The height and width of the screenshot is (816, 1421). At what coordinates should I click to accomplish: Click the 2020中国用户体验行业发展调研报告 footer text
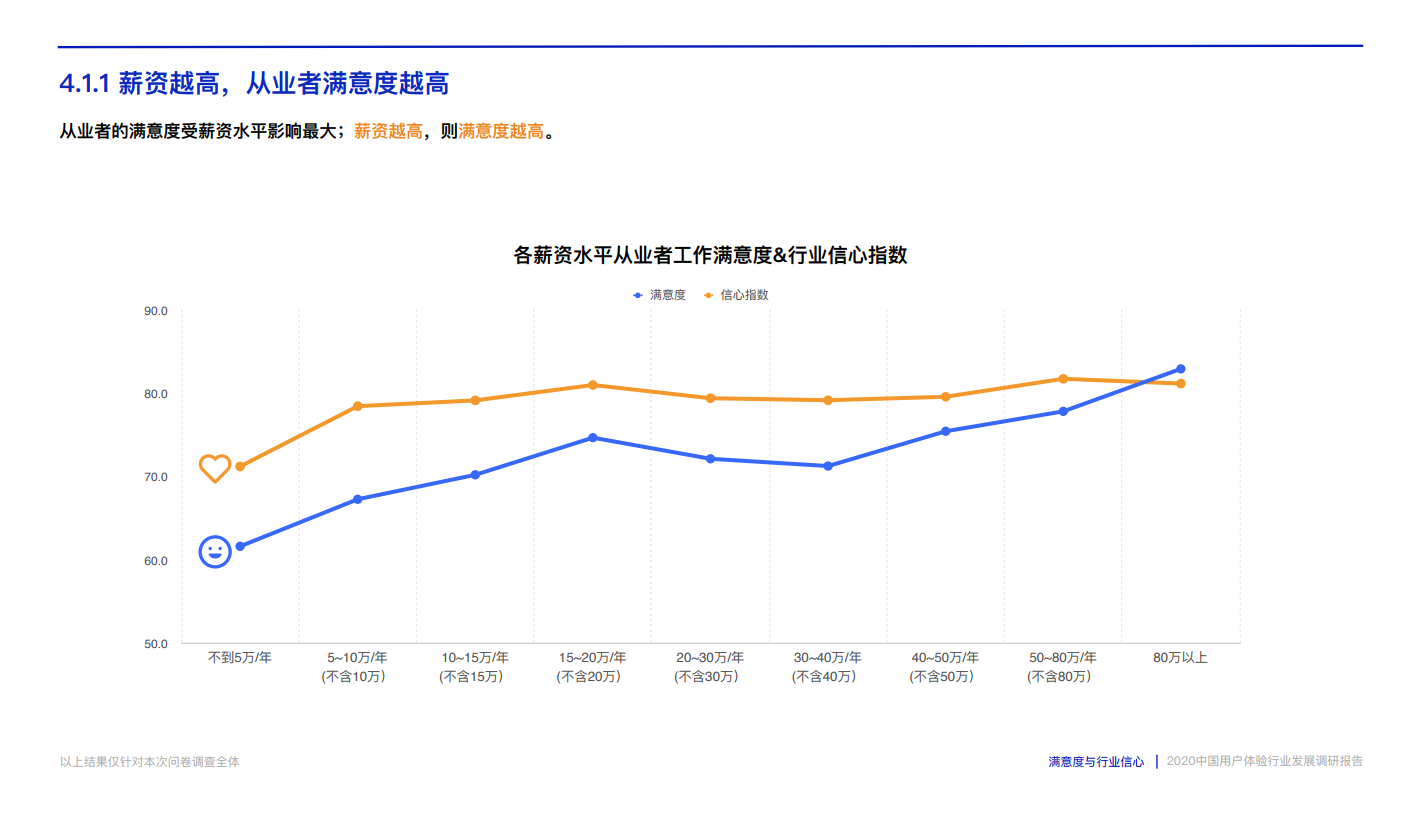point(1265,761)
